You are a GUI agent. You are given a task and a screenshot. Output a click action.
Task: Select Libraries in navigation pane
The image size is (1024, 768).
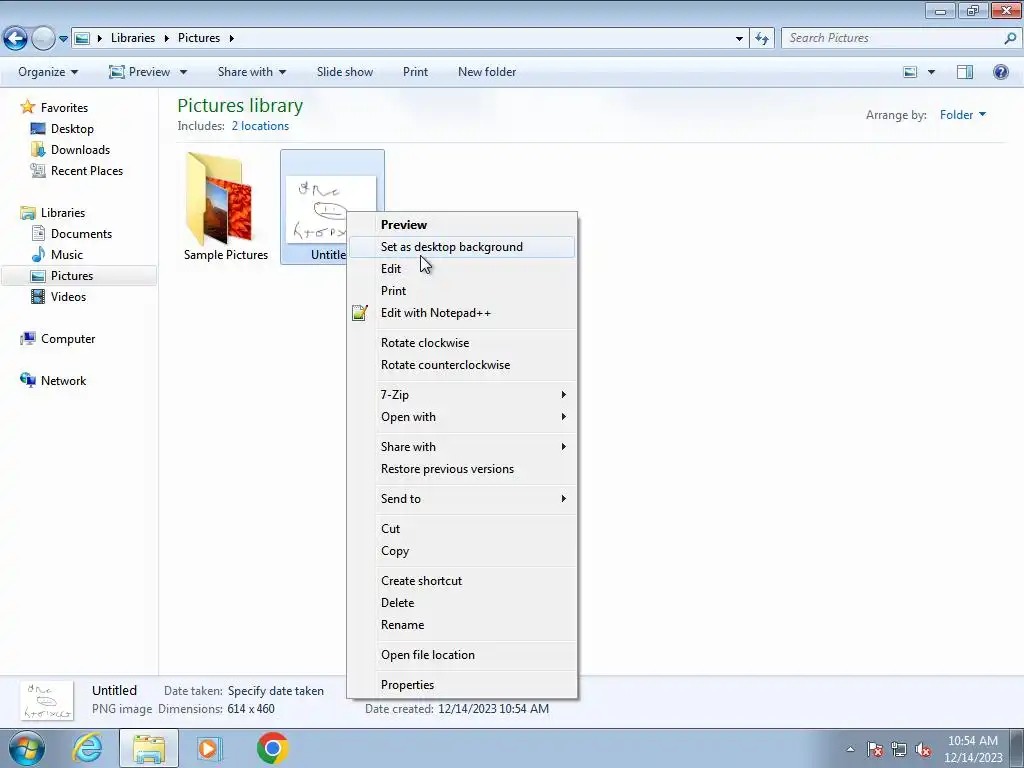(x=63, y=213)
